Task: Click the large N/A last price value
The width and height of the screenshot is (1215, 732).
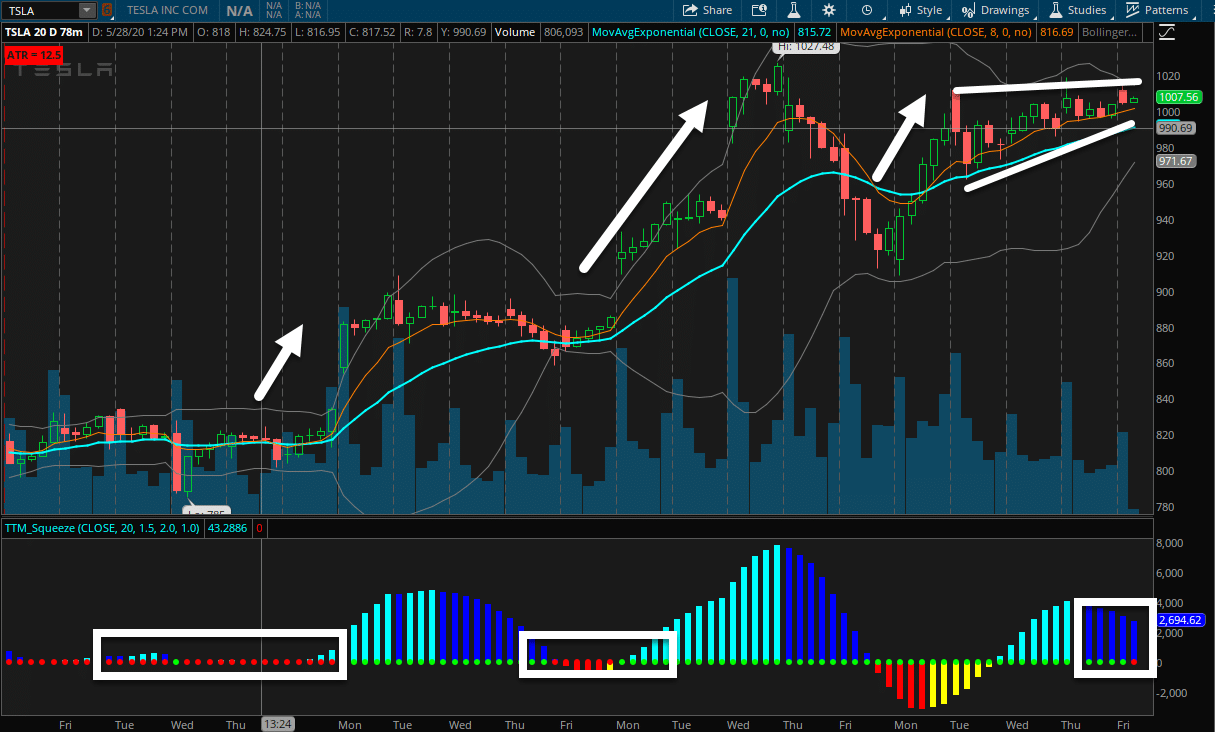Action: [239, 10]
